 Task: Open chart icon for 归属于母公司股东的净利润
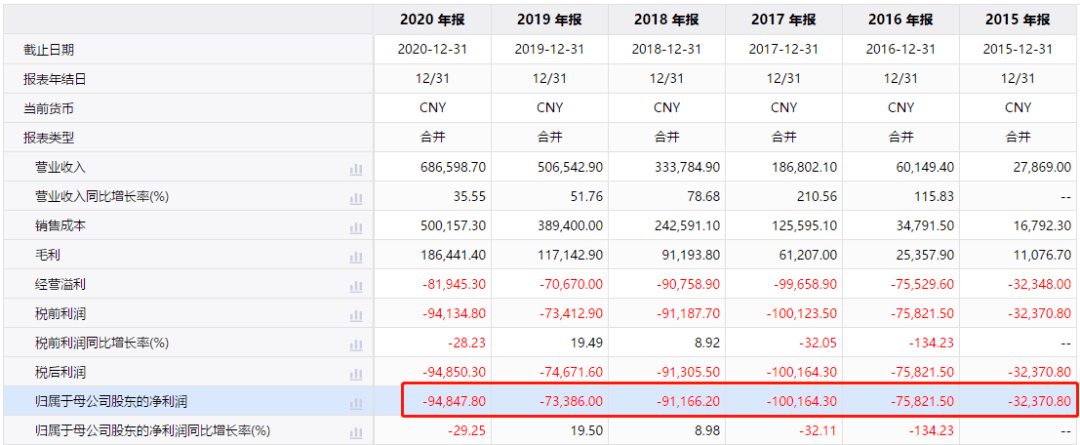click(355, 403)
